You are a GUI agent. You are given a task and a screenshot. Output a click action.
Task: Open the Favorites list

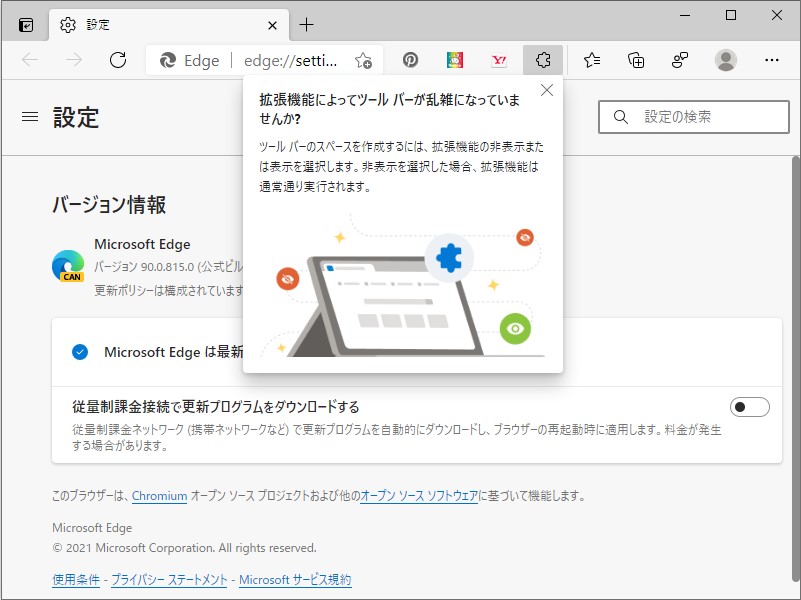[x=591, y=60]
